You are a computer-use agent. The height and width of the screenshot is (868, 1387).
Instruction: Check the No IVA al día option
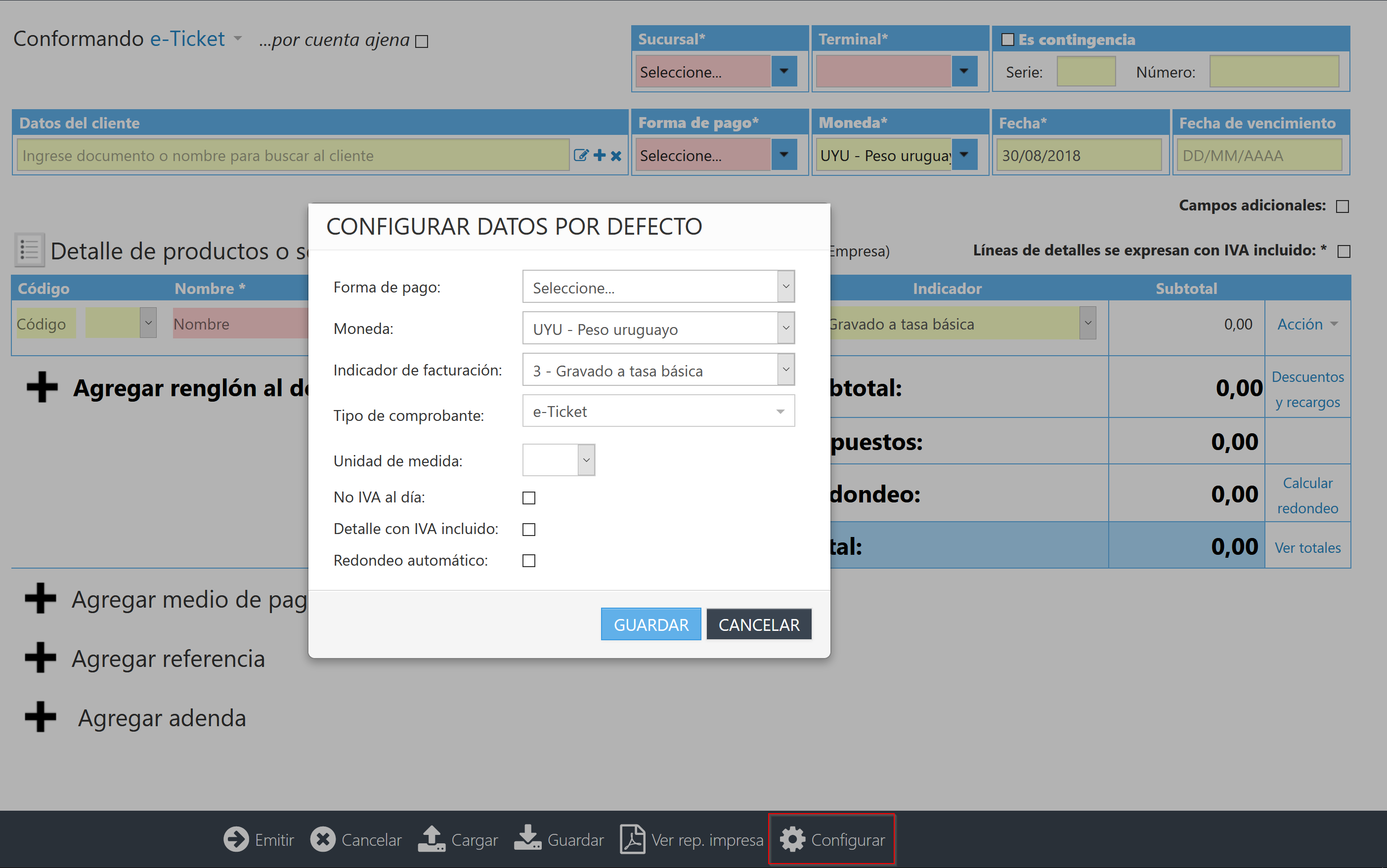pos(528,497)
